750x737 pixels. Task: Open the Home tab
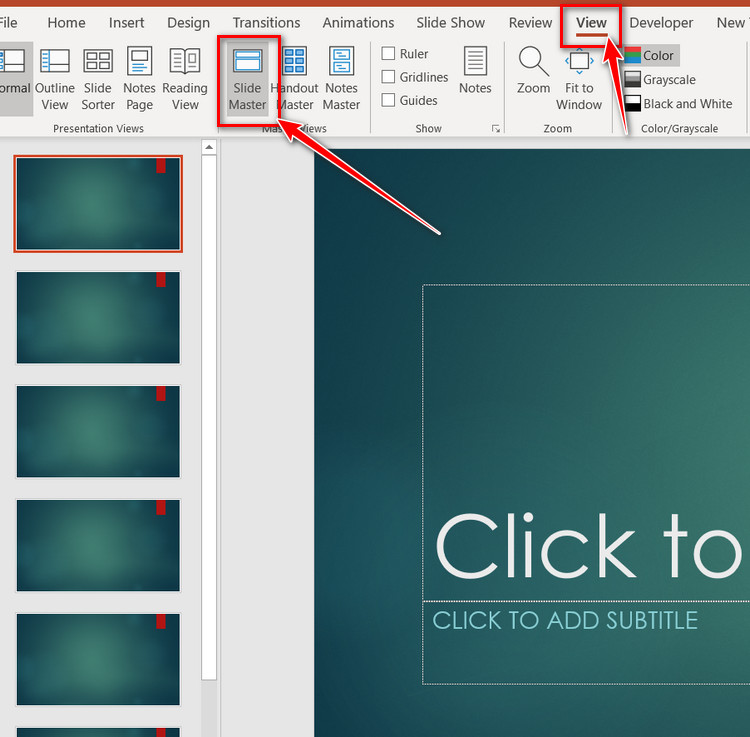click(x=66, y=22)
